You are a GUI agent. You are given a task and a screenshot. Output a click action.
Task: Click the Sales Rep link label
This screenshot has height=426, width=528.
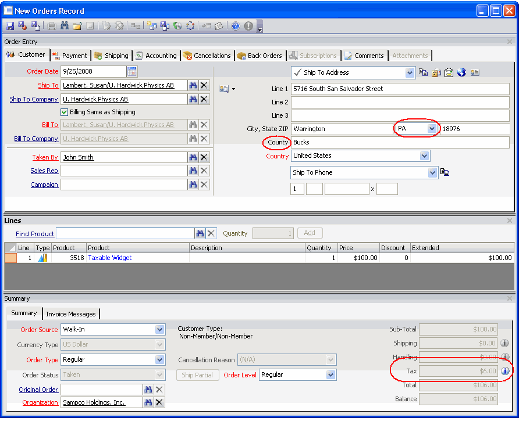pyautogui.click(x=44, y=171)
